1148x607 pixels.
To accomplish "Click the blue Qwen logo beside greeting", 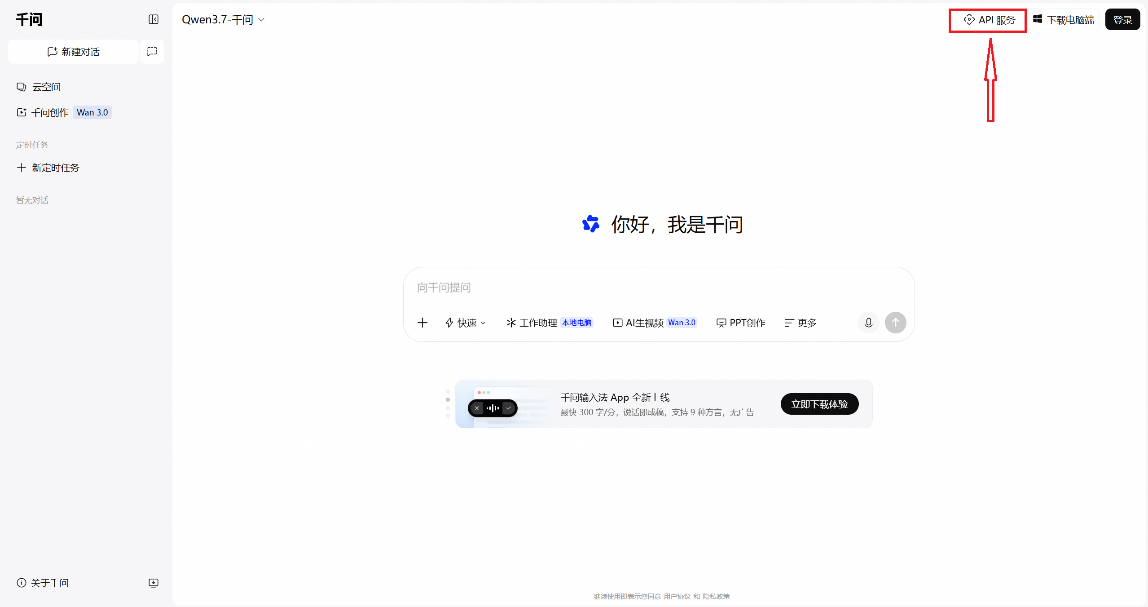I will 591,224.
